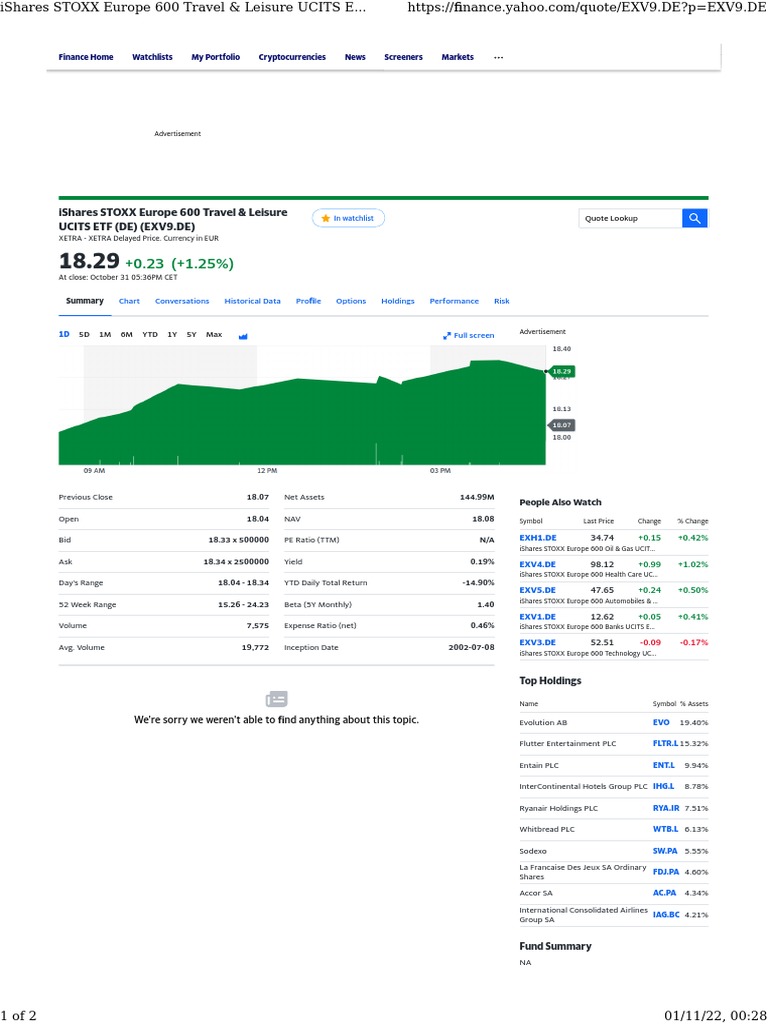Select the 1D chart range
The width and height of the screenshot is (768, 1024).
(64, 334)
